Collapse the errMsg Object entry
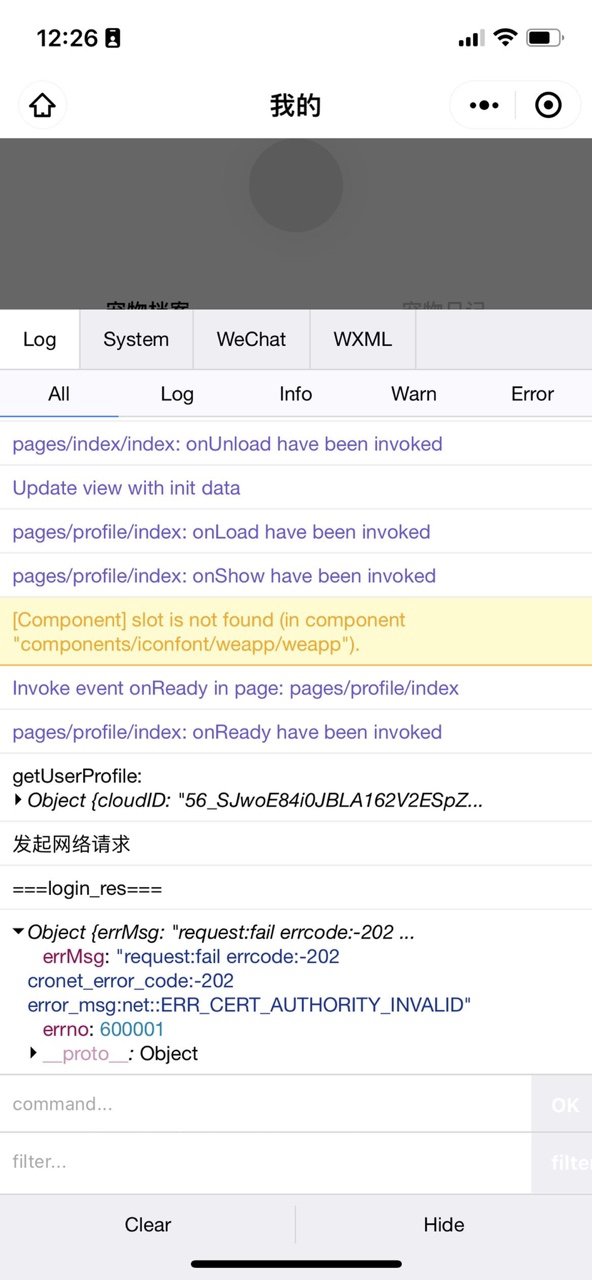The image size is (592, 1280). (18, 932)
